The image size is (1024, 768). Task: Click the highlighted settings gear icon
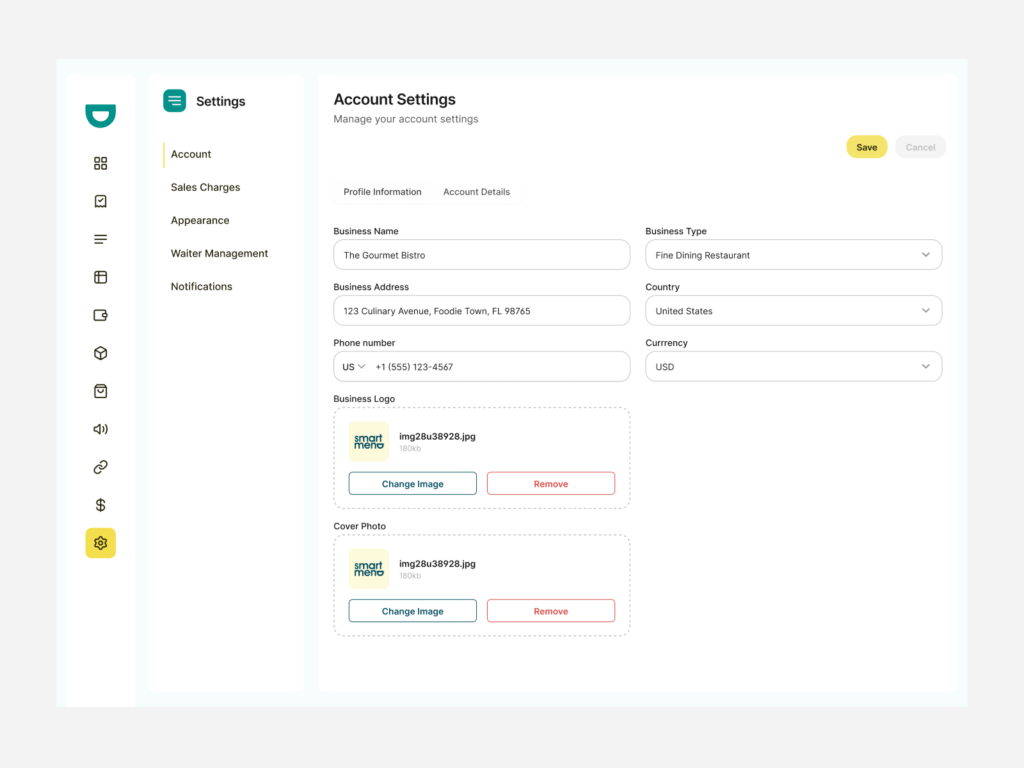100,543
